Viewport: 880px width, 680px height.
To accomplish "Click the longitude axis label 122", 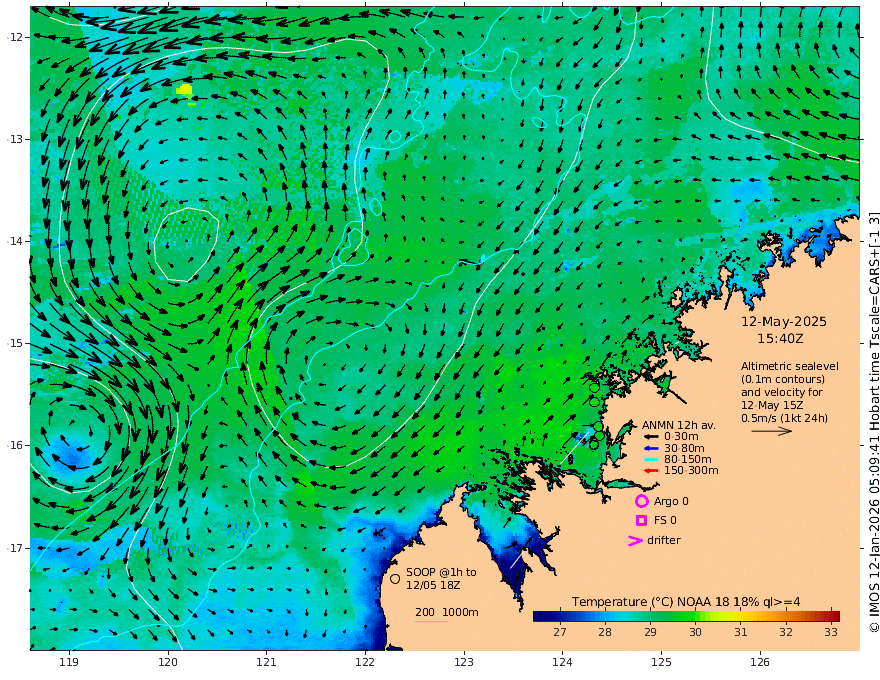I will pos(365,662).
